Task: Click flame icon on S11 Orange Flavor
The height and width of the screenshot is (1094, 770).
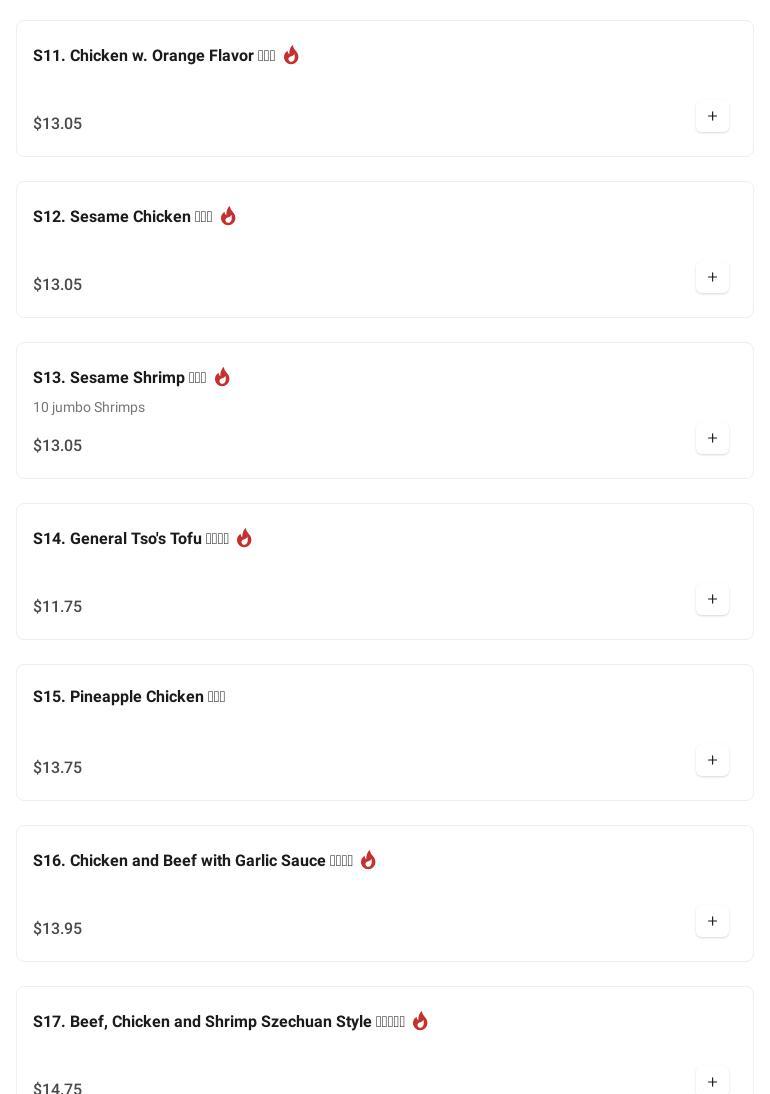Action: click(x=291, y=55)
